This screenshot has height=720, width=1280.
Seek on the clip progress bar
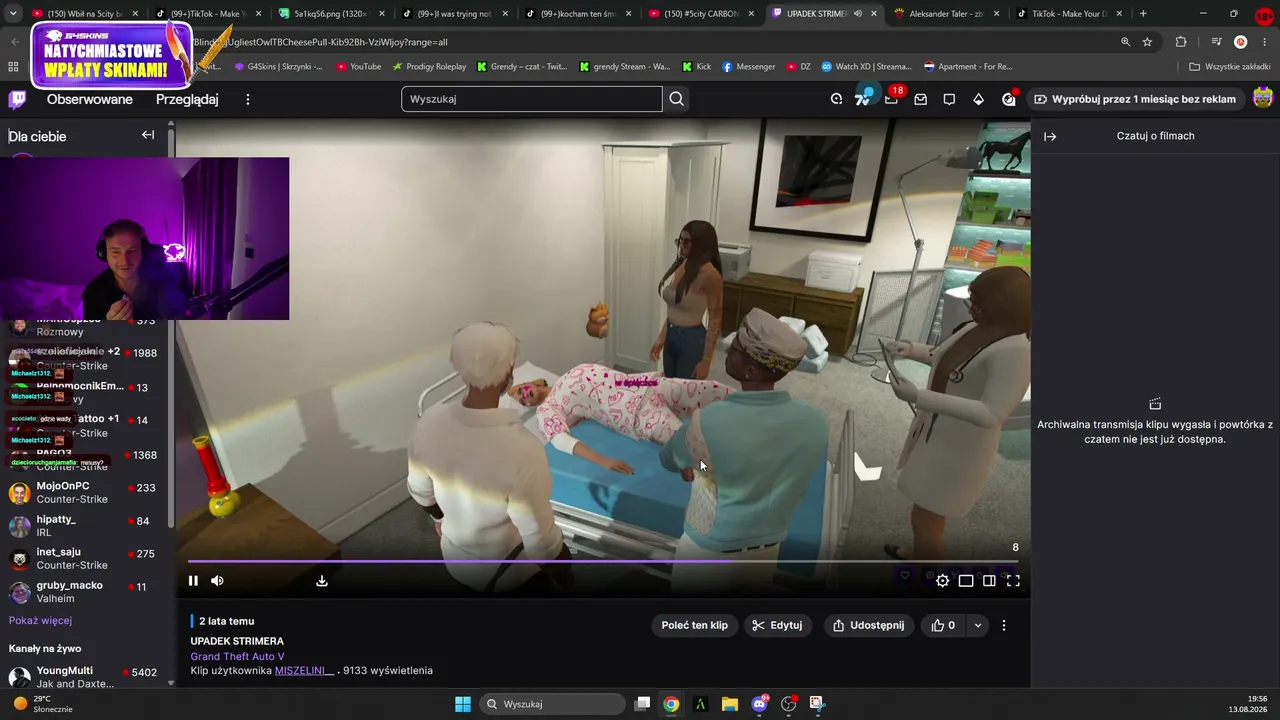[x=603, y=561]
